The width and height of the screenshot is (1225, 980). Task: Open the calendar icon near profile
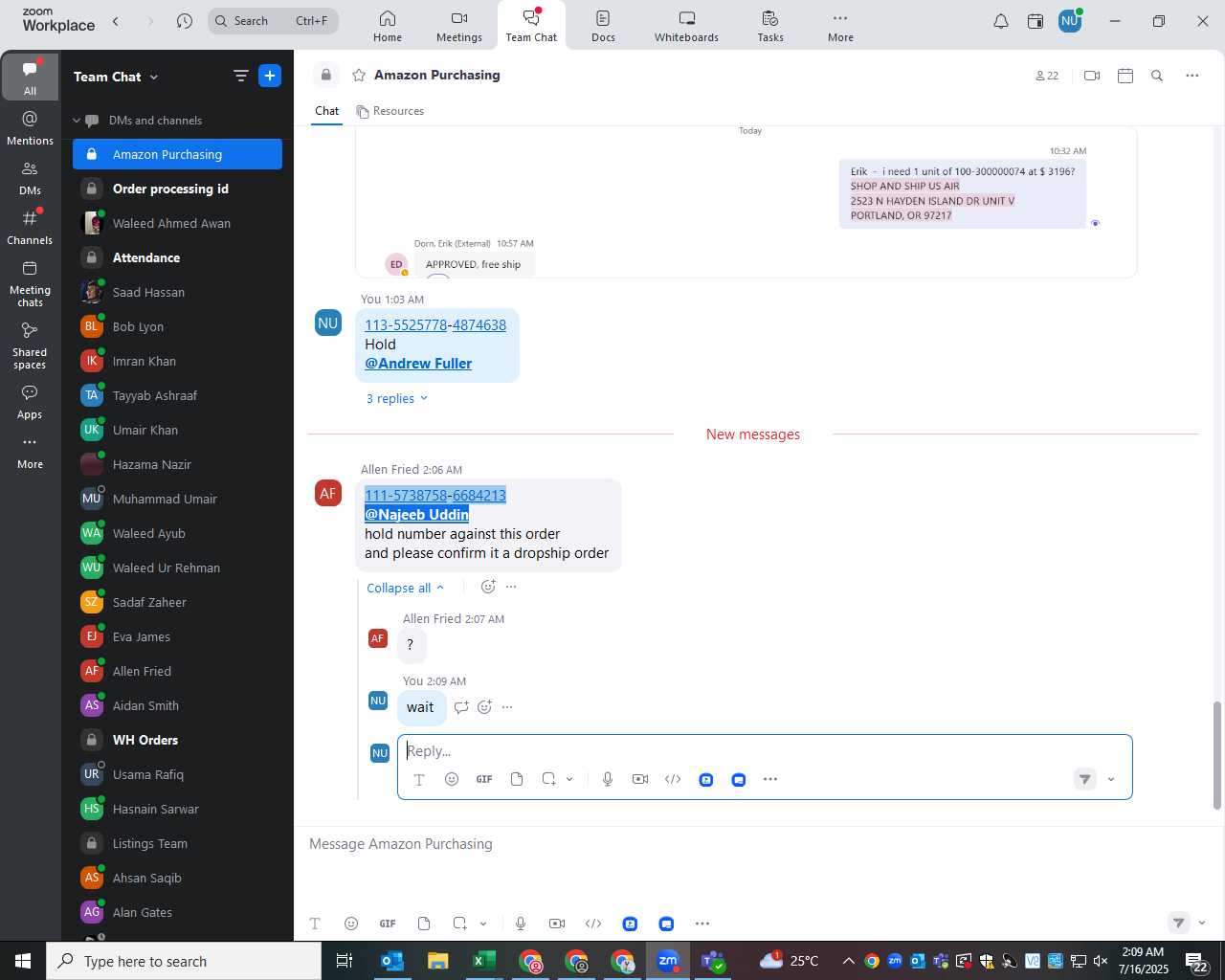[x=1036, y=21]
